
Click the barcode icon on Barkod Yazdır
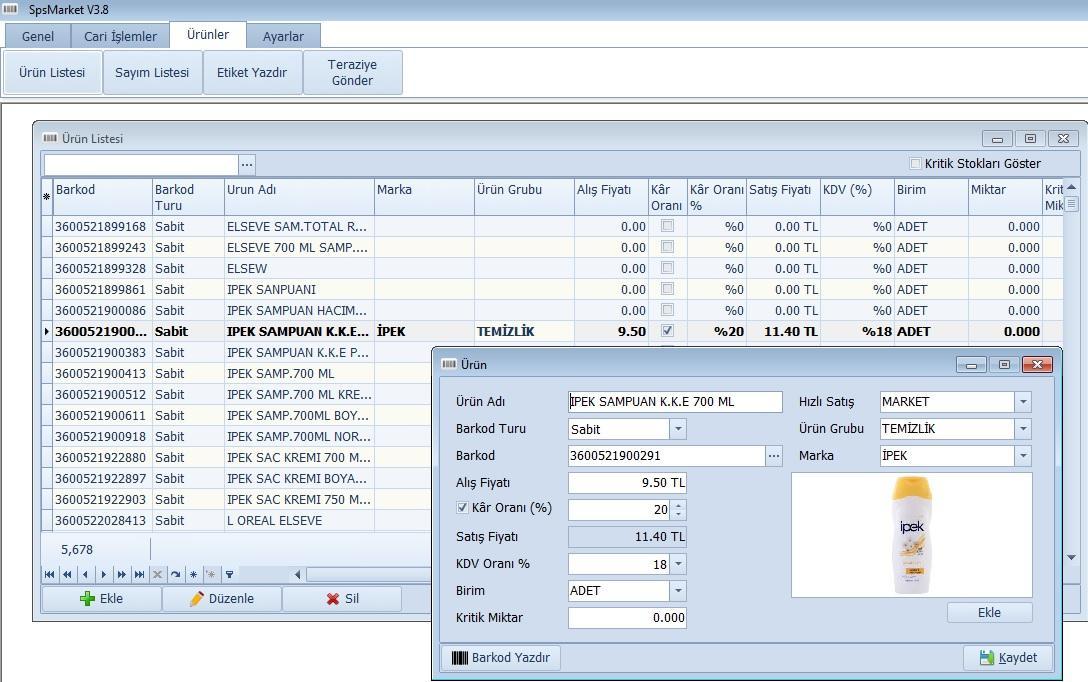(x=459, y=658)
